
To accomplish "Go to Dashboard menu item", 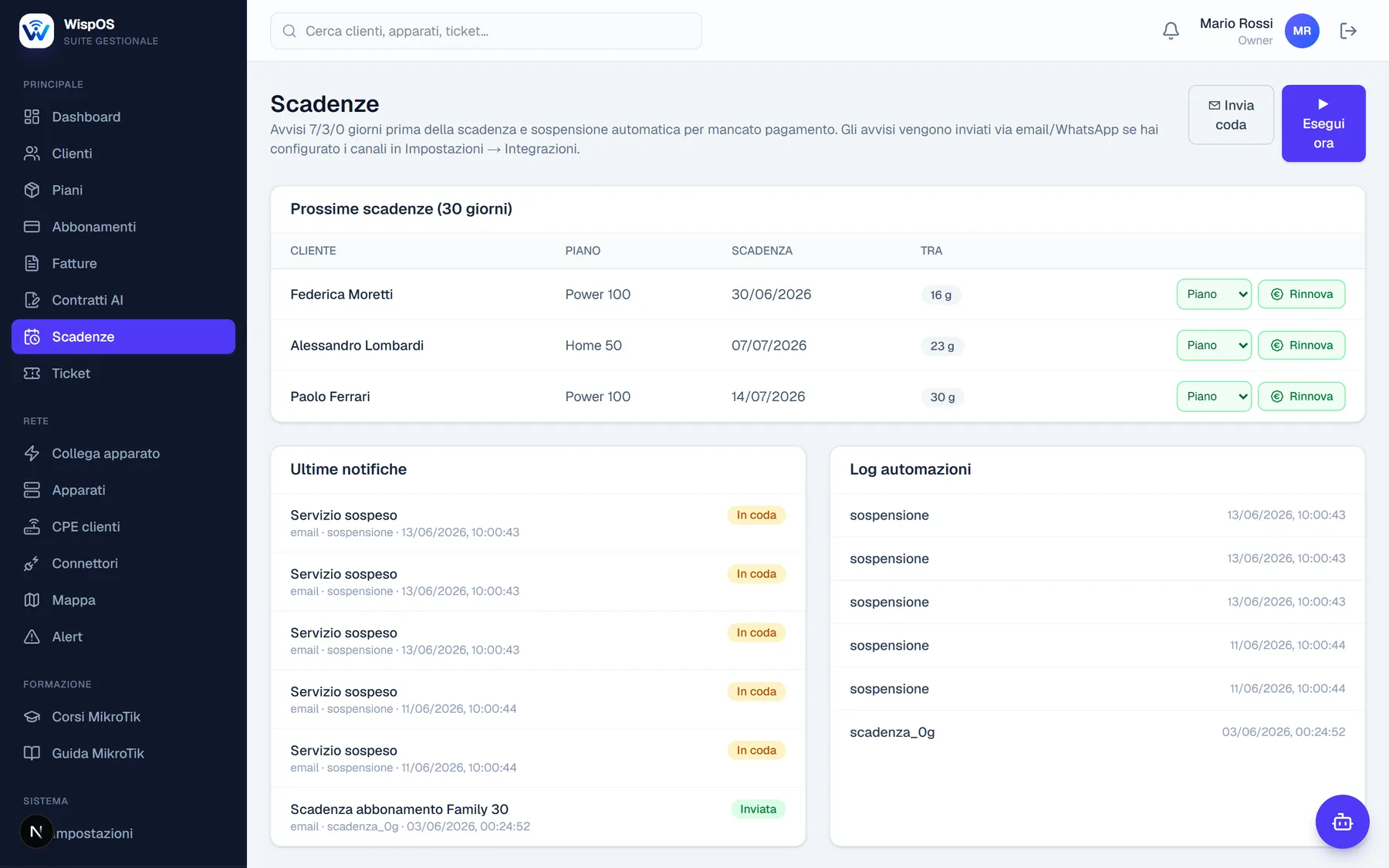I will 123,117.
